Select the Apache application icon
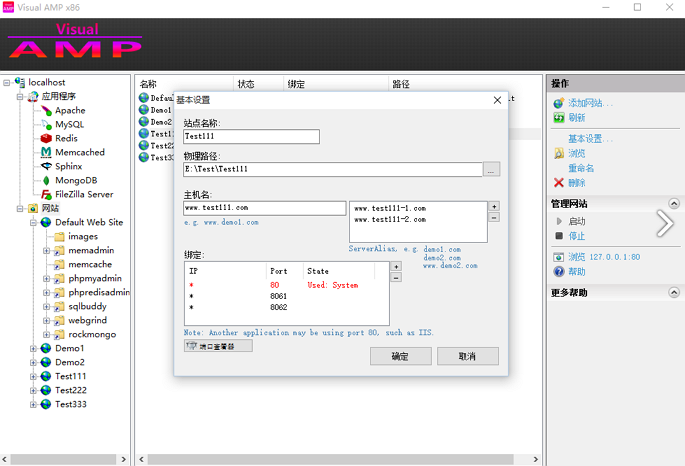 [46, 110]
